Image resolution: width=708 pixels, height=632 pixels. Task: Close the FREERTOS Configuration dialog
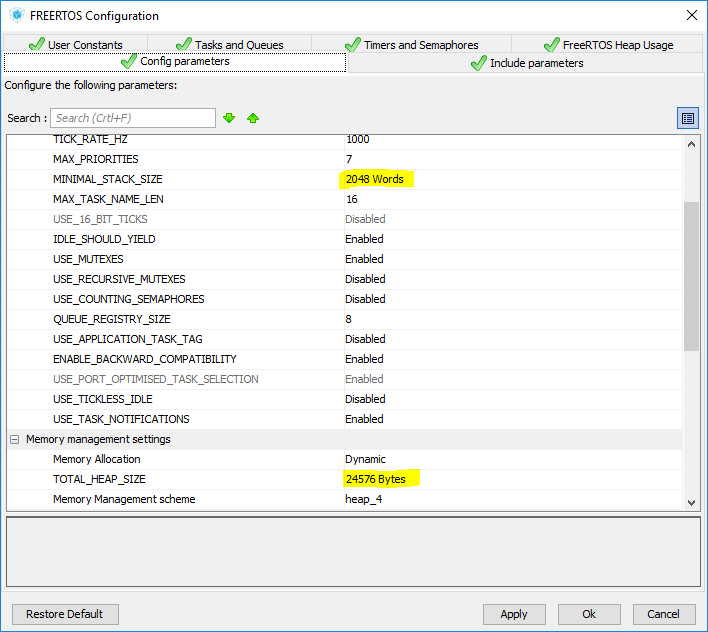[691, 15]
